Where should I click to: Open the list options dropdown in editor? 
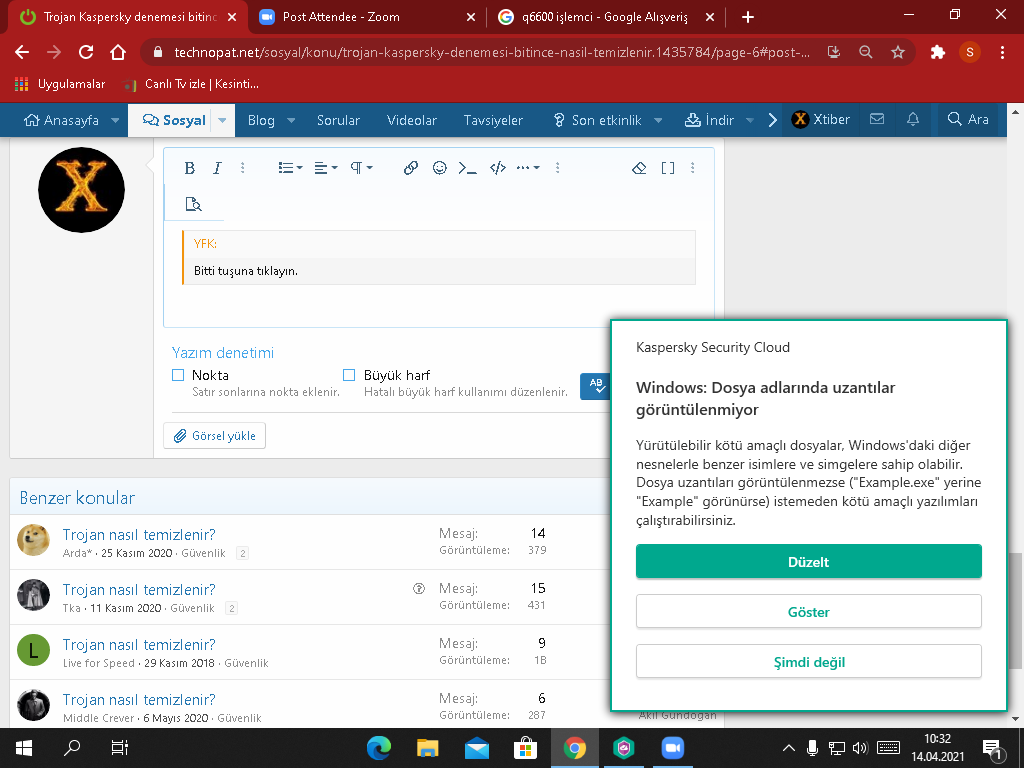coord(290,168)
